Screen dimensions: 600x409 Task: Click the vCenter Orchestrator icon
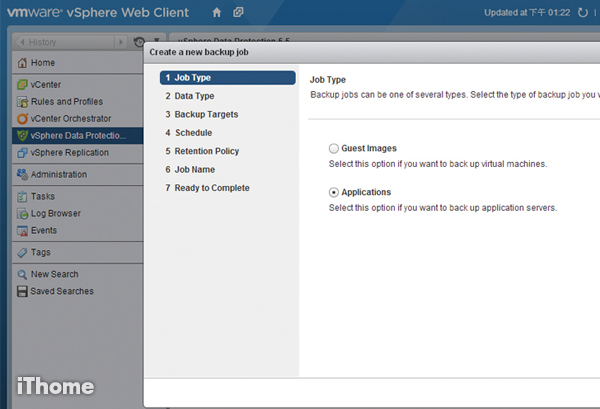click(x=21, y=119)
